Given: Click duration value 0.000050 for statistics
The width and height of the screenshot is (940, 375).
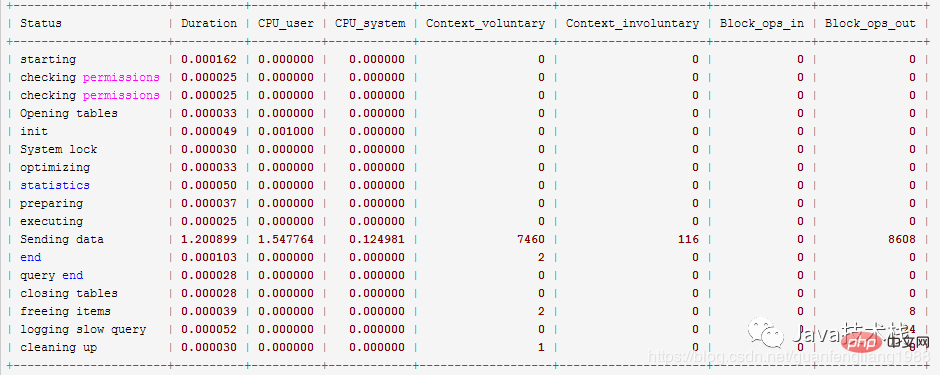Looking at the screenshot, I should point(209,185).
